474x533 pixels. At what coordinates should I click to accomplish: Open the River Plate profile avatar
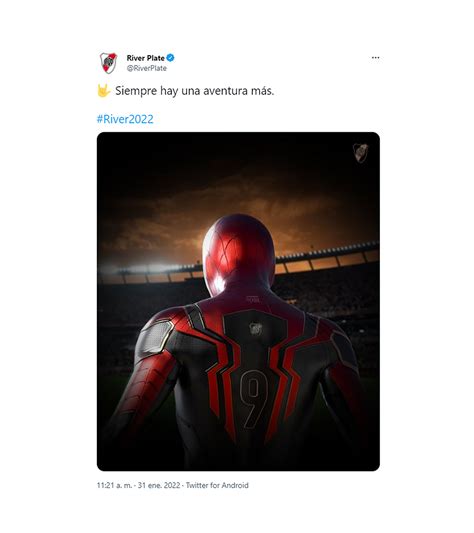108,63
